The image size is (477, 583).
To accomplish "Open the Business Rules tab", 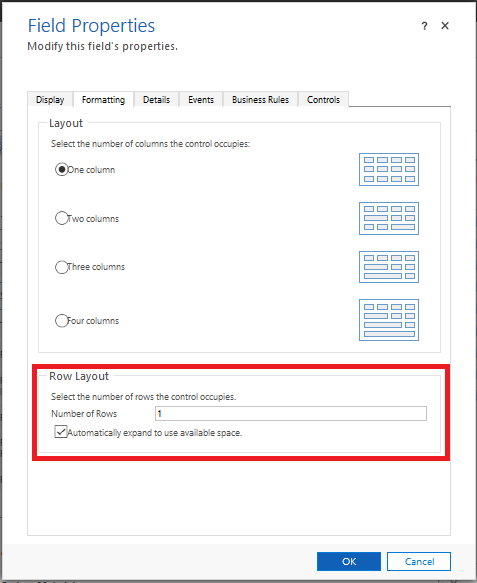I will (x=260, y=100).
